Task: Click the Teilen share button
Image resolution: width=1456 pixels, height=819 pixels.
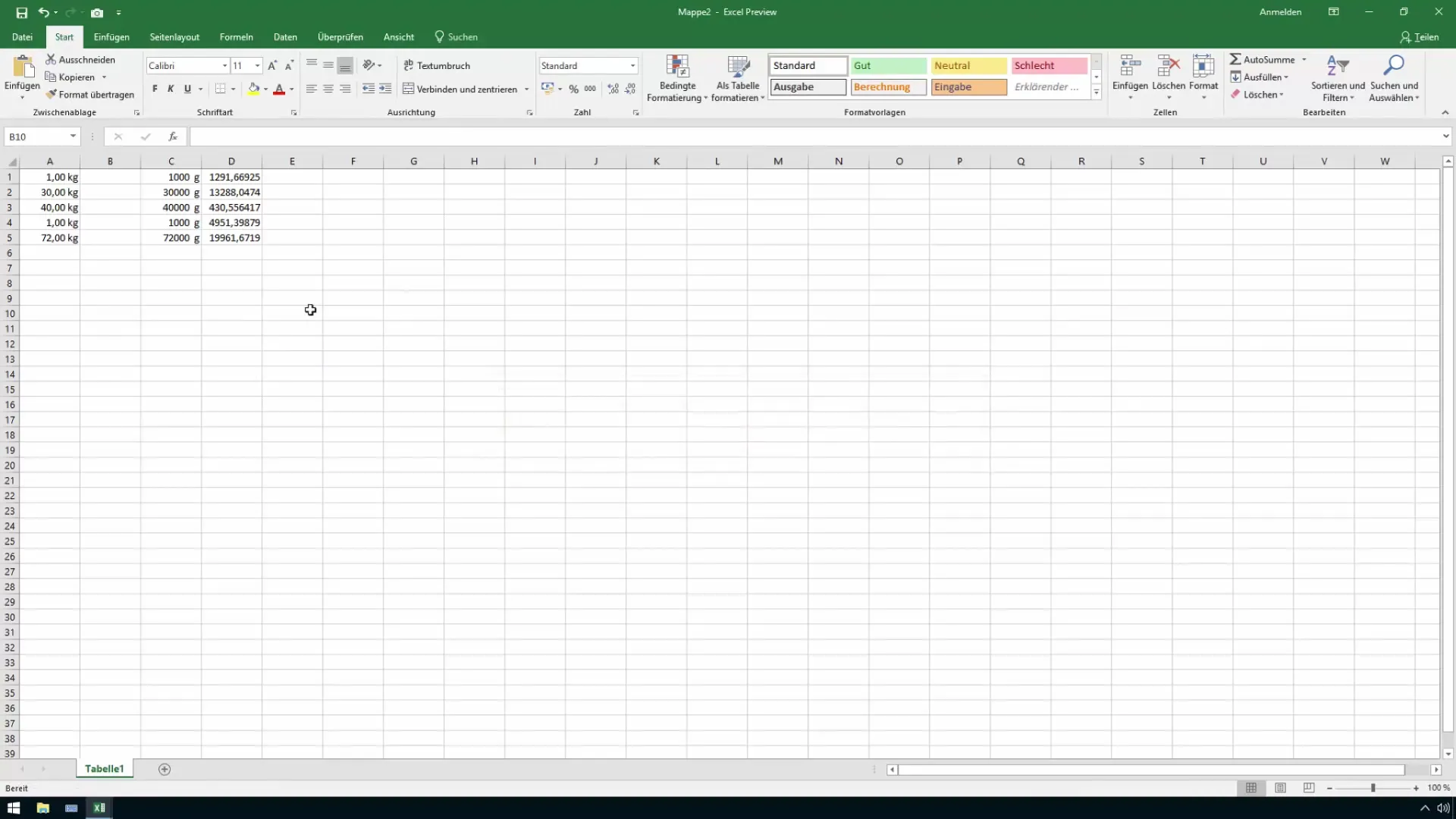Action: coord(1420,37)
